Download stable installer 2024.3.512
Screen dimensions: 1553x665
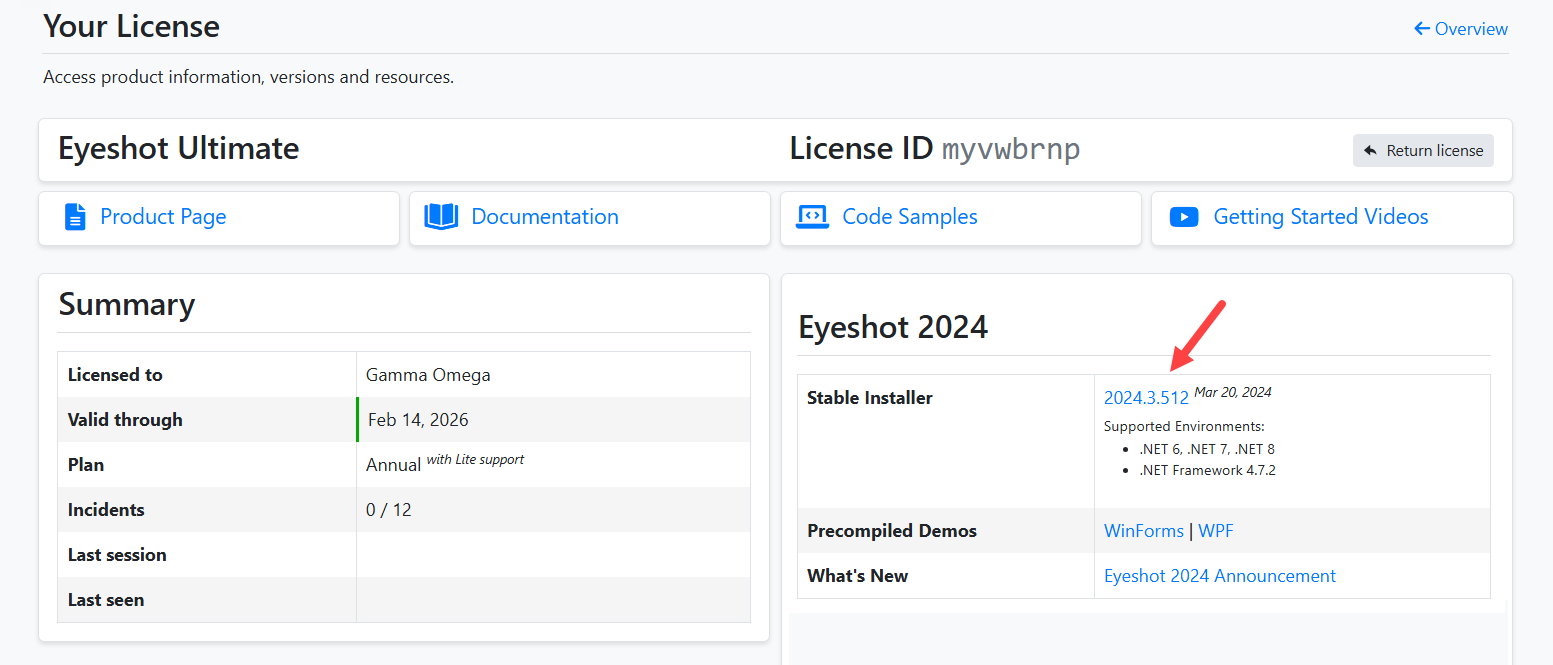(x=1146, y=398)
